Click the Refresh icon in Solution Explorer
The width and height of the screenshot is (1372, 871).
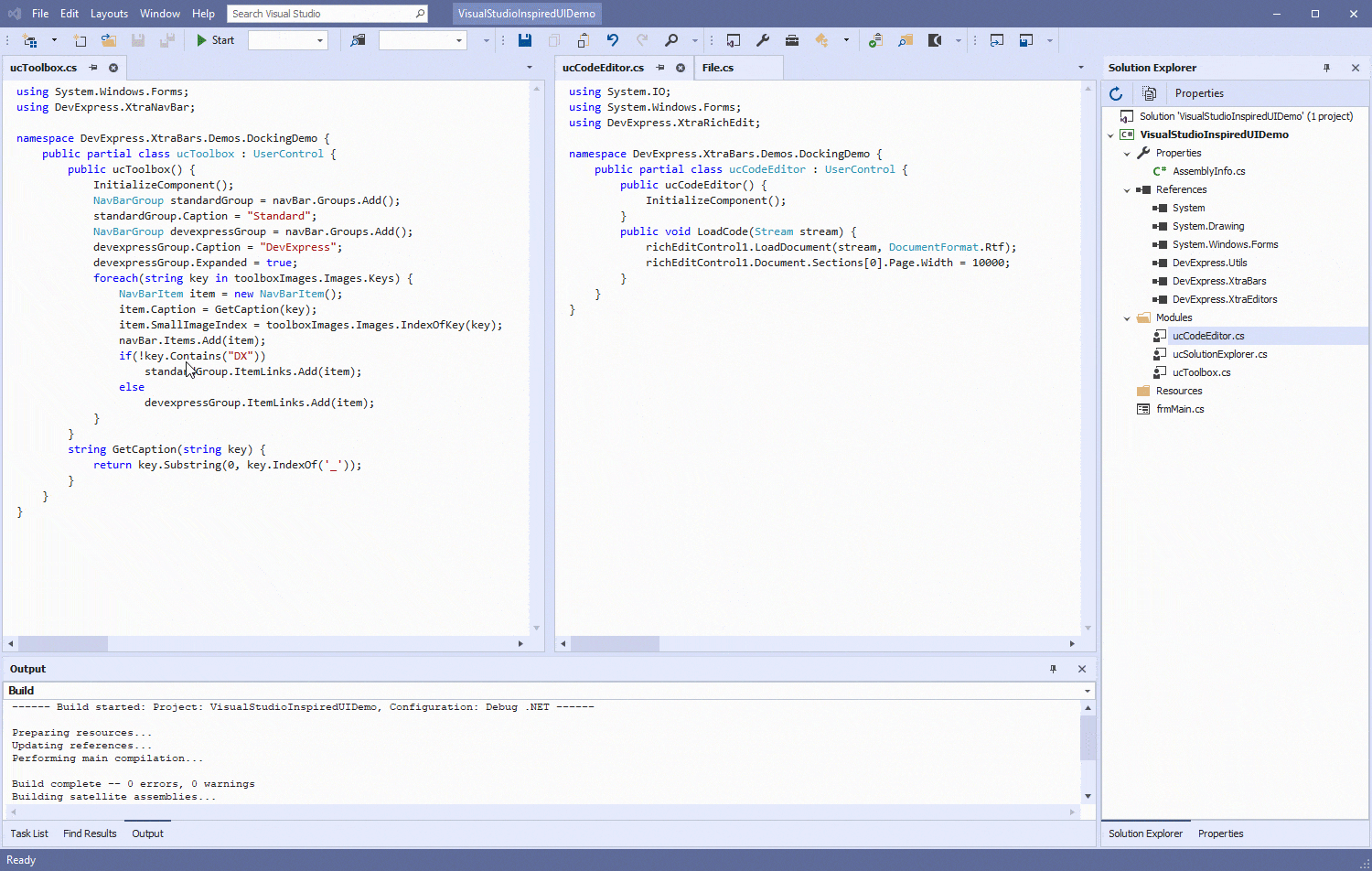[1116, 93]
